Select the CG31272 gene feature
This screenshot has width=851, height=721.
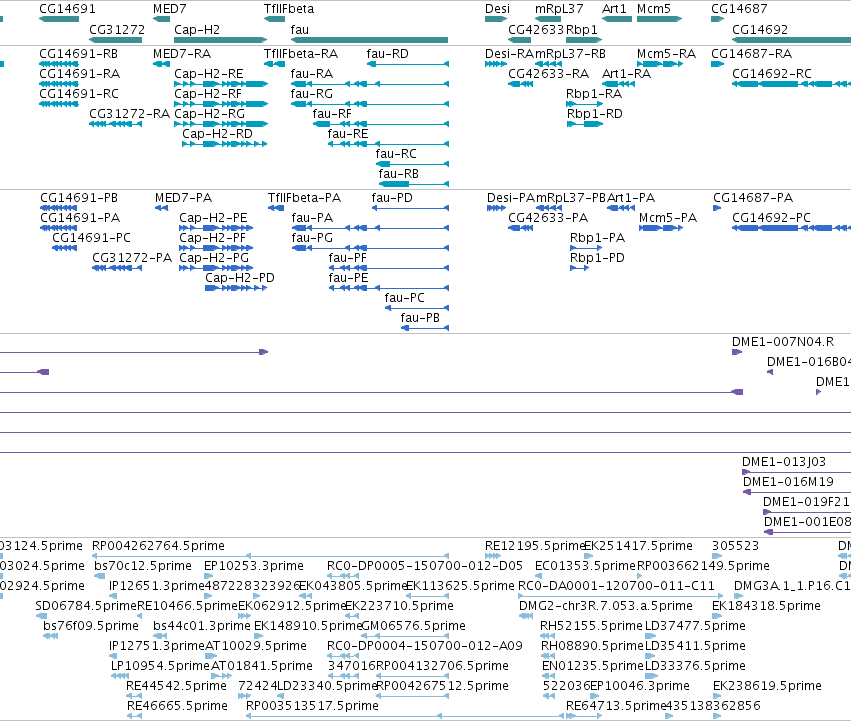116,40
